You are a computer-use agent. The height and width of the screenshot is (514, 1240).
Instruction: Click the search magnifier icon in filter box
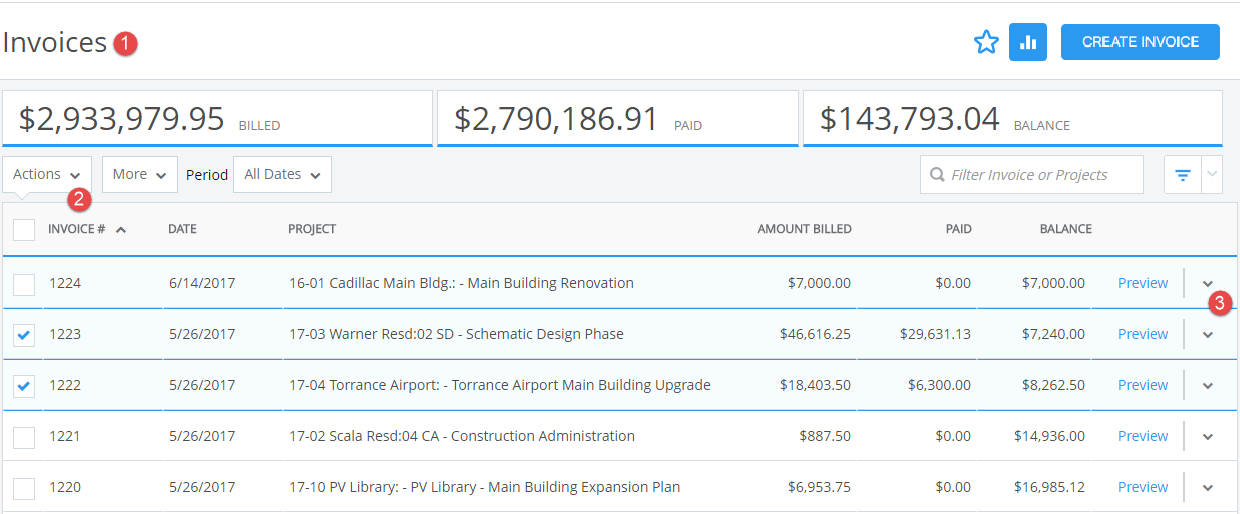[937, 175]
